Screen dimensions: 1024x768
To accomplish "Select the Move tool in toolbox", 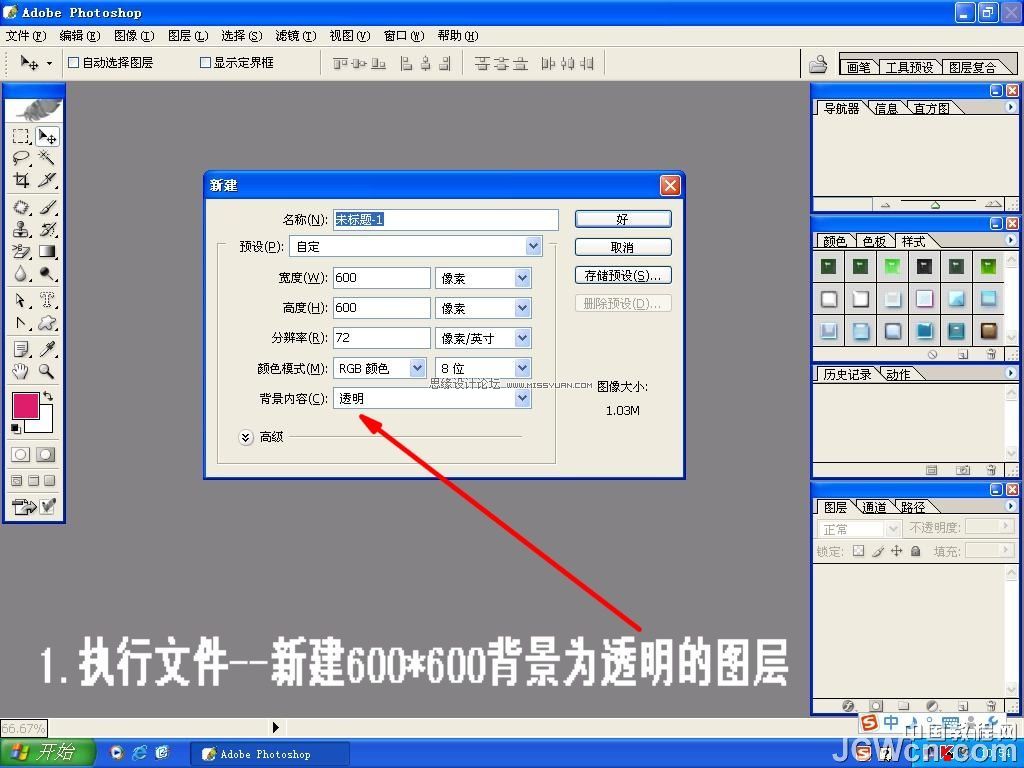I will [47, 136].
